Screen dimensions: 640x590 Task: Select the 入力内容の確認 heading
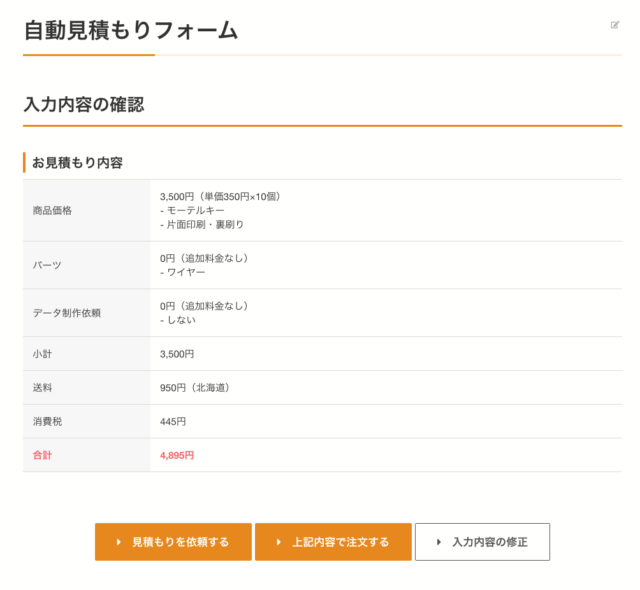pyautogui.click(x=84, y=104)
